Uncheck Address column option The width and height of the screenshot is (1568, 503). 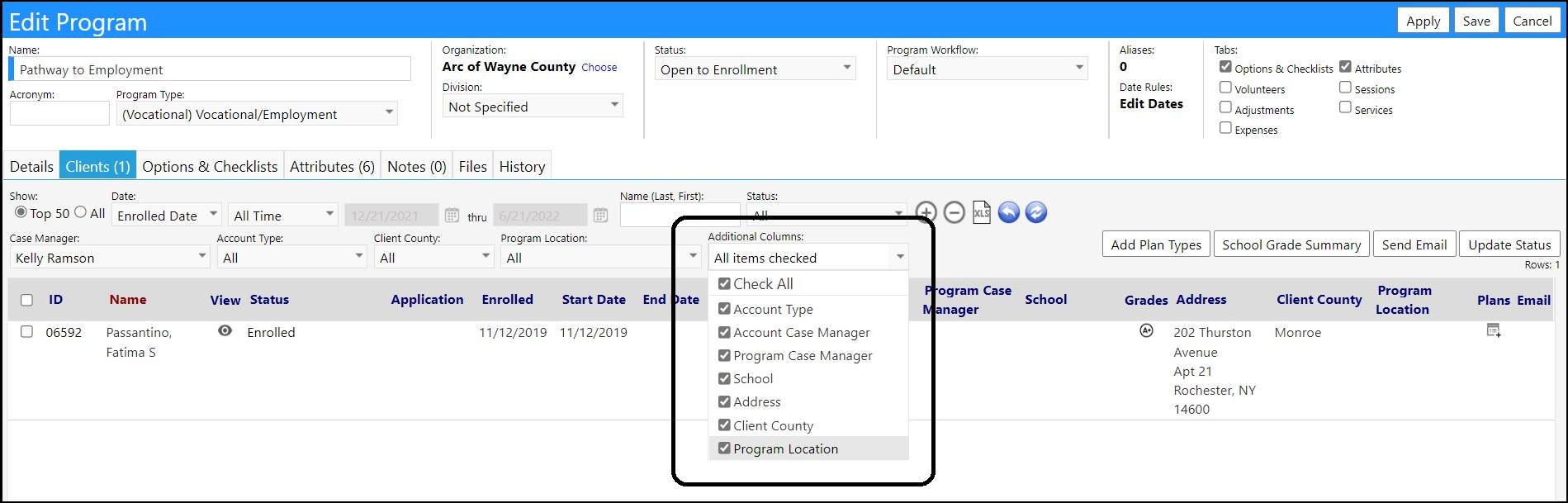[724, 401]
